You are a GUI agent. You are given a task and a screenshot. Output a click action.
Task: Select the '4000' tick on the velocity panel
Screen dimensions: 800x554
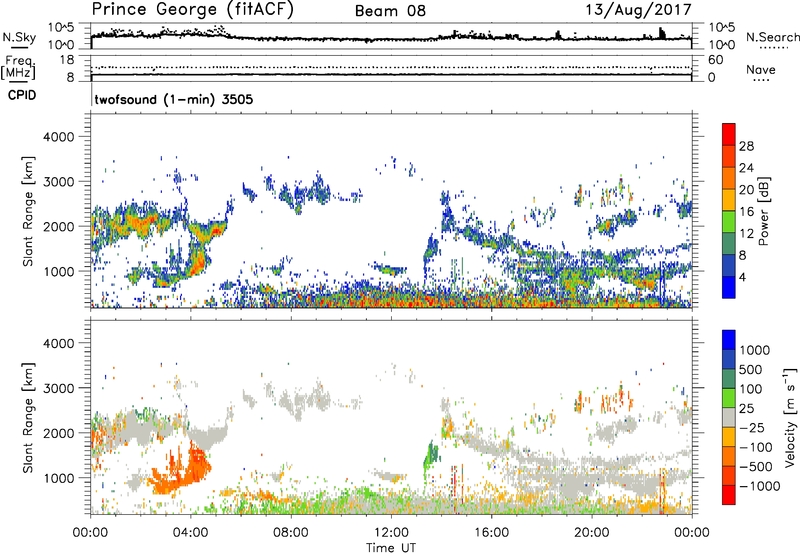click(x=59, y=343)
